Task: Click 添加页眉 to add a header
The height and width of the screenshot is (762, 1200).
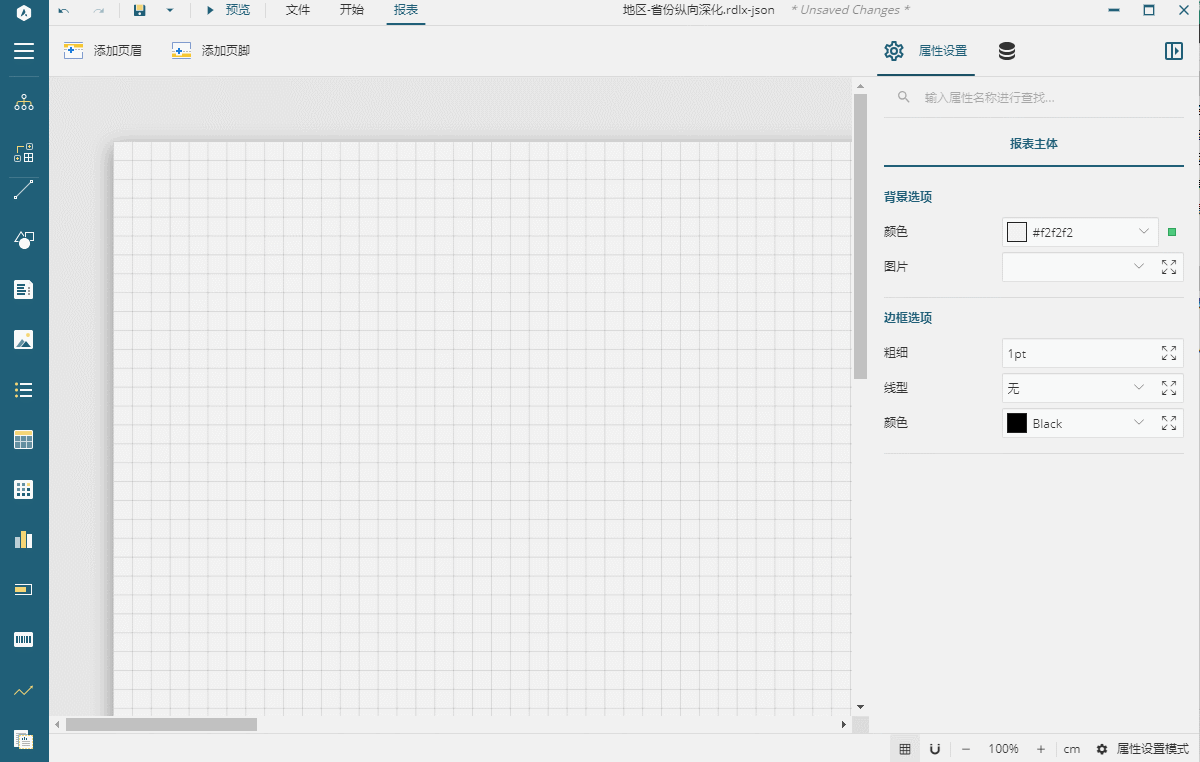Action: point(104,50)
